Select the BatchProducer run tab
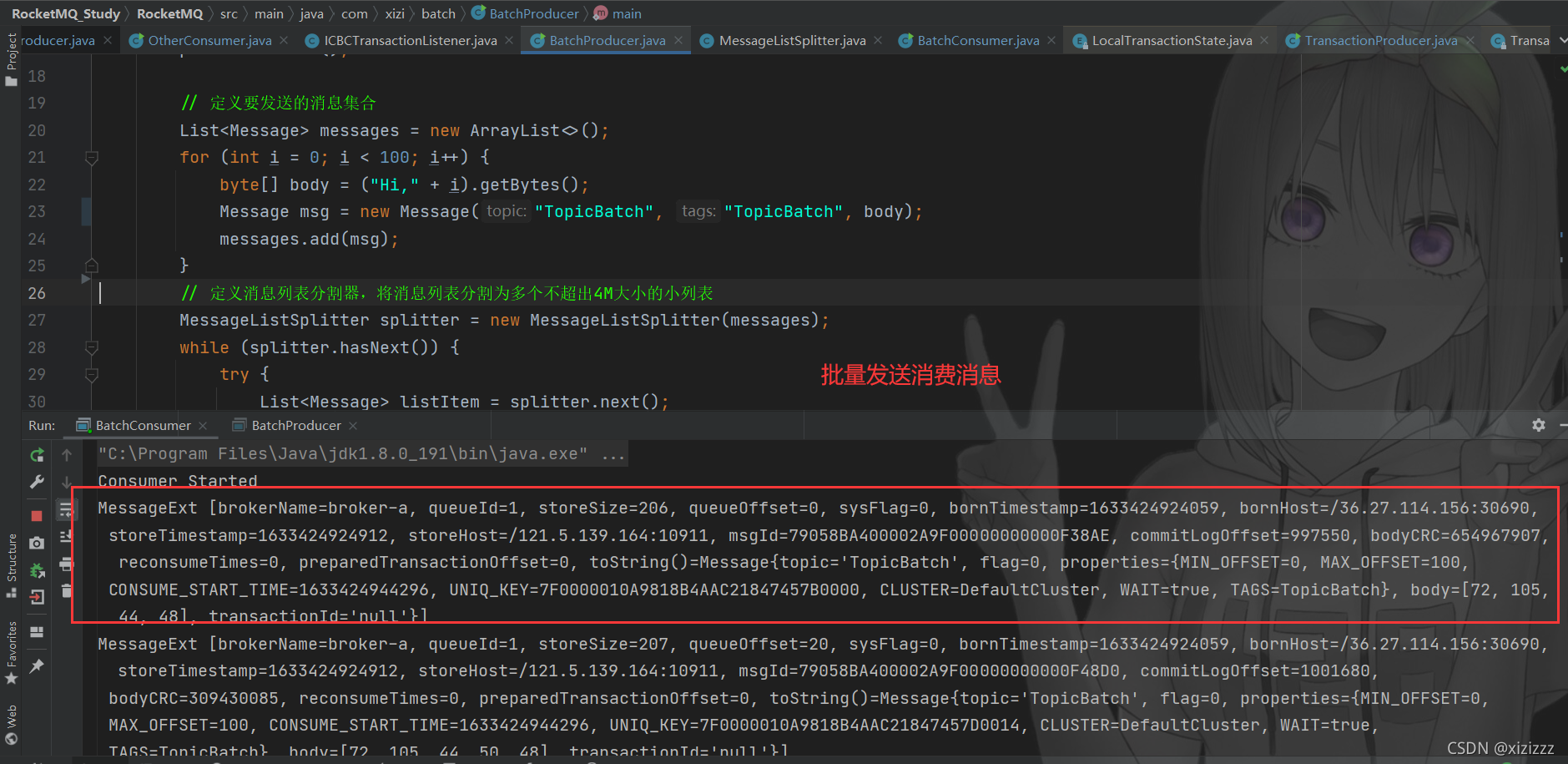The image size is (1568, 764). tap(296, 425)
